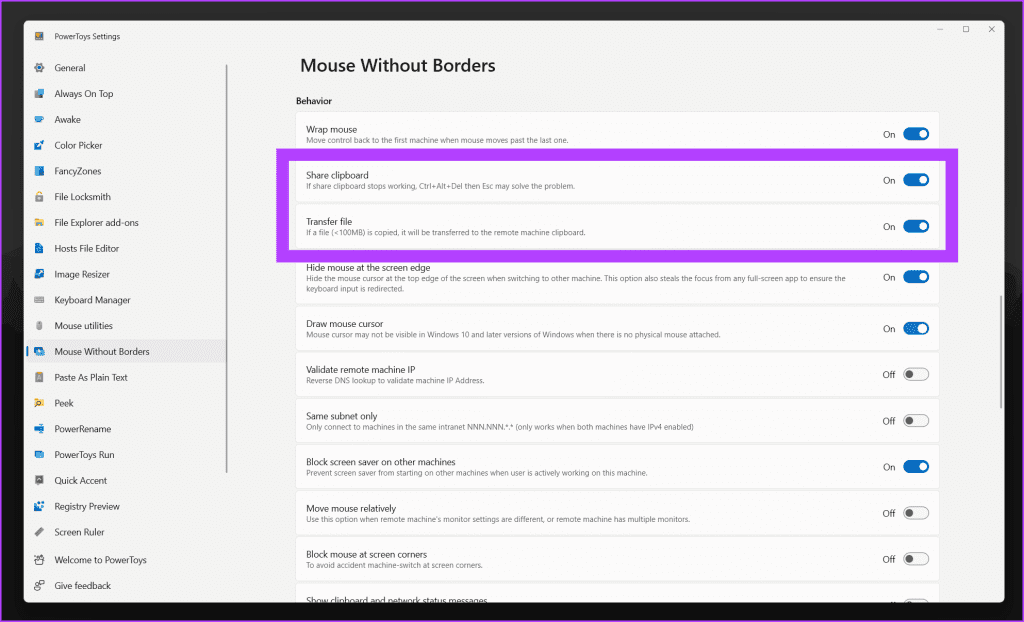Viewport: 1024px width, 622px height.
Task: Open the Color Picker page
Action: 126,145
